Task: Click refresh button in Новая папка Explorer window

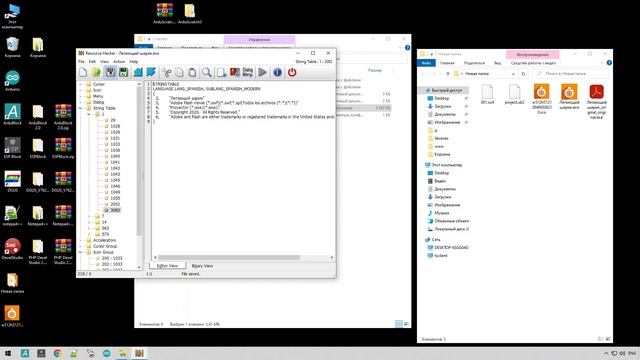Action: 523,73
